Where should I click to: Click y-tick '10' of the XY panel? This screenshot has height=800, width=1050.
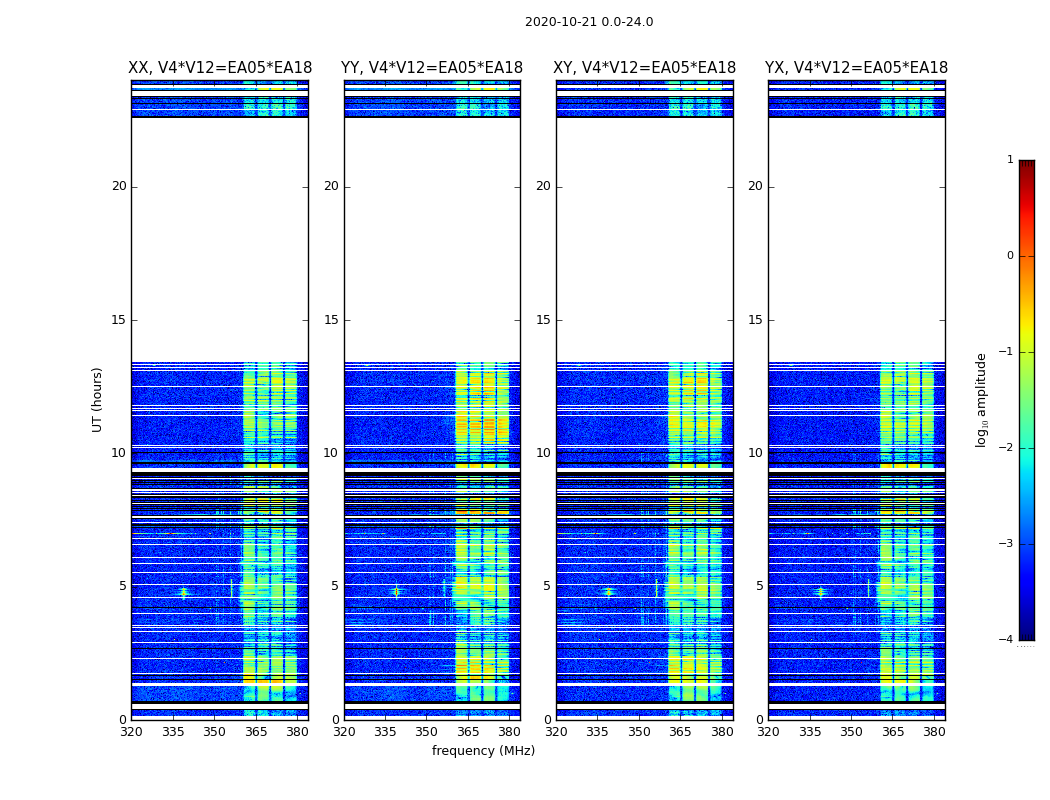(x=543, y=453)
